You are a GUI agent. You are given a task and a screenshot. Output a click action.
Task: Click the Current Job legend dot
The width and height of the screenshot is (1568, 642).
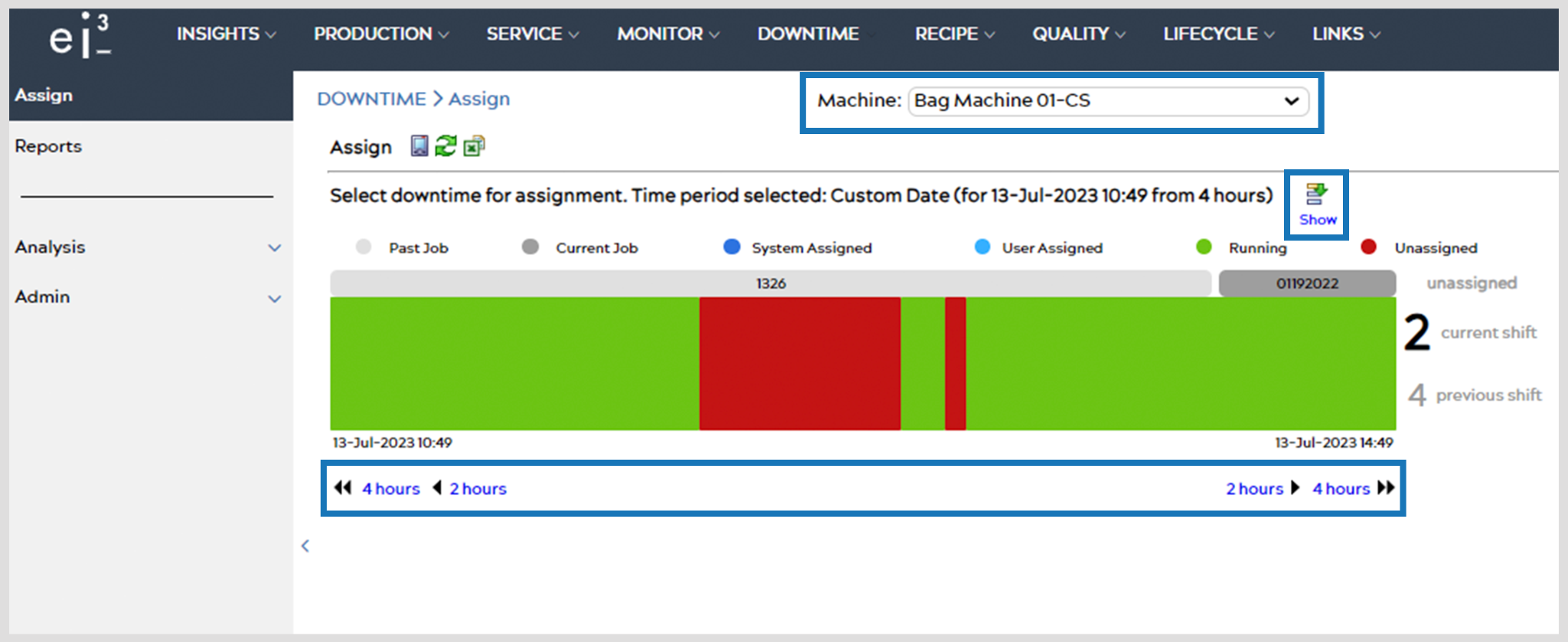530,247
